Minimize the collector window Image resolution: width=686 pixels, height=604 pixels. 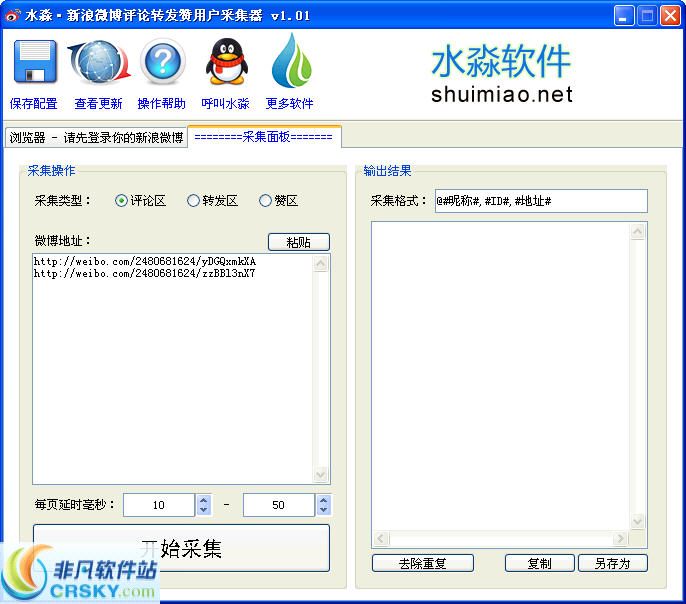pos(623,16)
